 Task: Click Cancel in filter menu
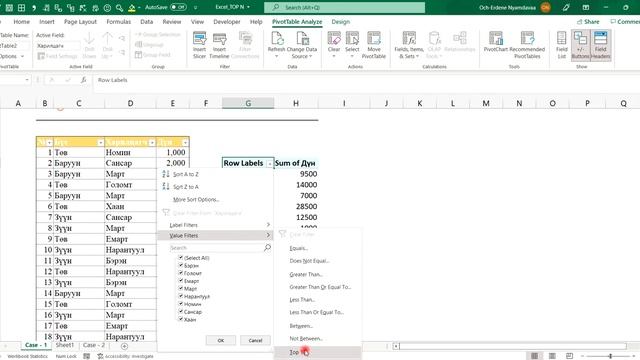point(255,340)
